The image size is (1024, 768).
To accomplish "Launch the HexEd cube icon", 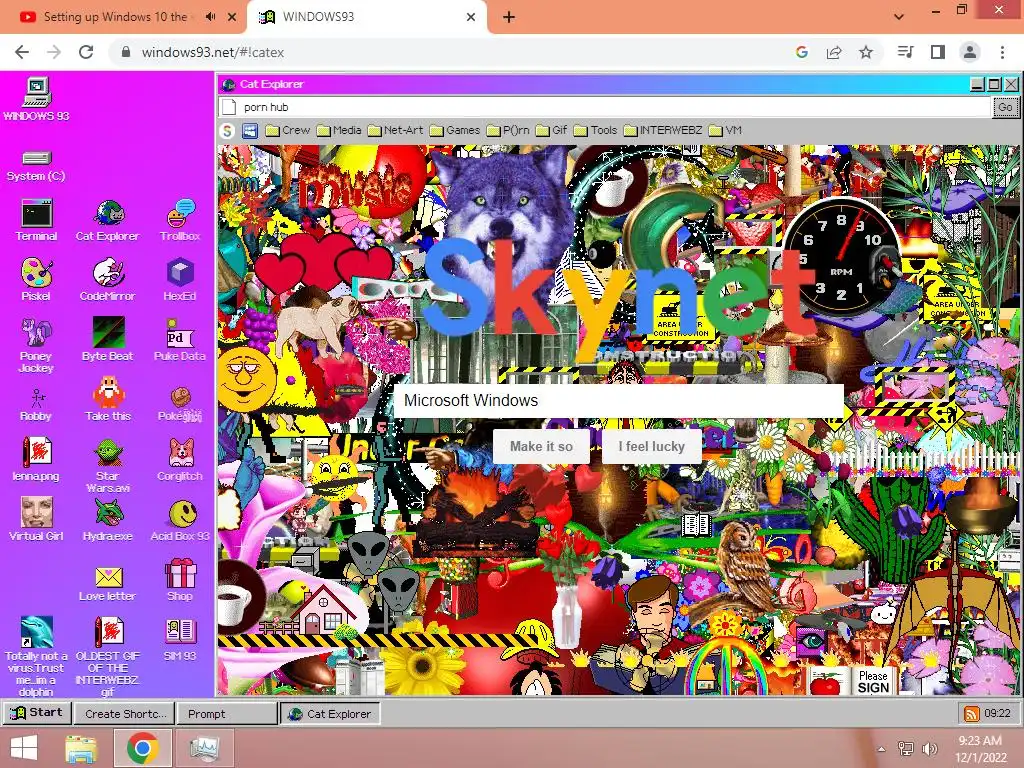I will coord(180,280).
